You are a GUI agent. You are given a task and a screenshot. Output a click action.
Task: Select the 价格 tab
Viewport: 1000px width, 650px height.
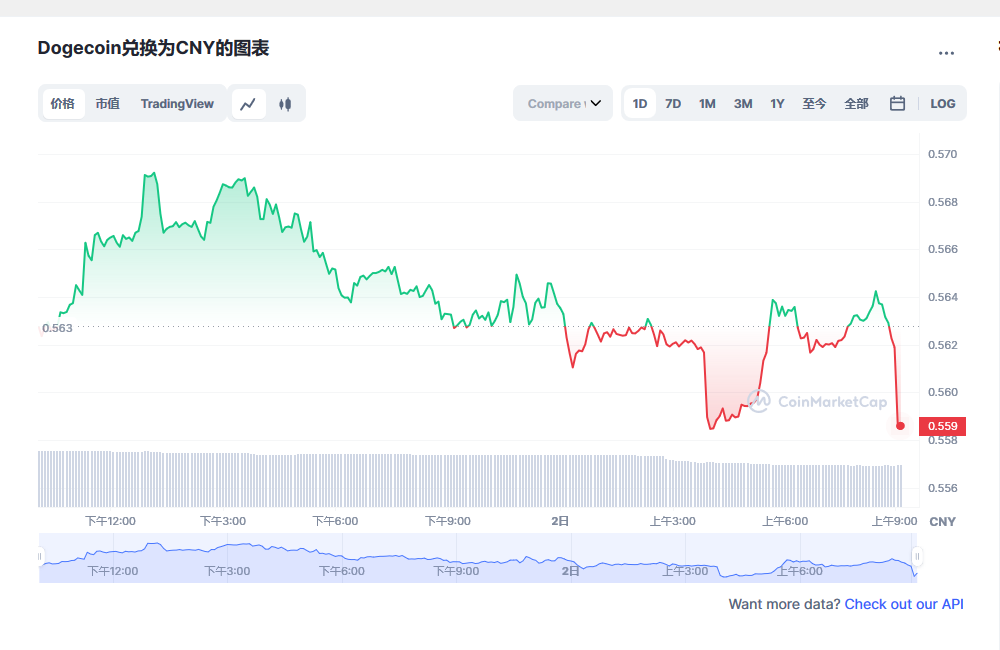(62, 103)
